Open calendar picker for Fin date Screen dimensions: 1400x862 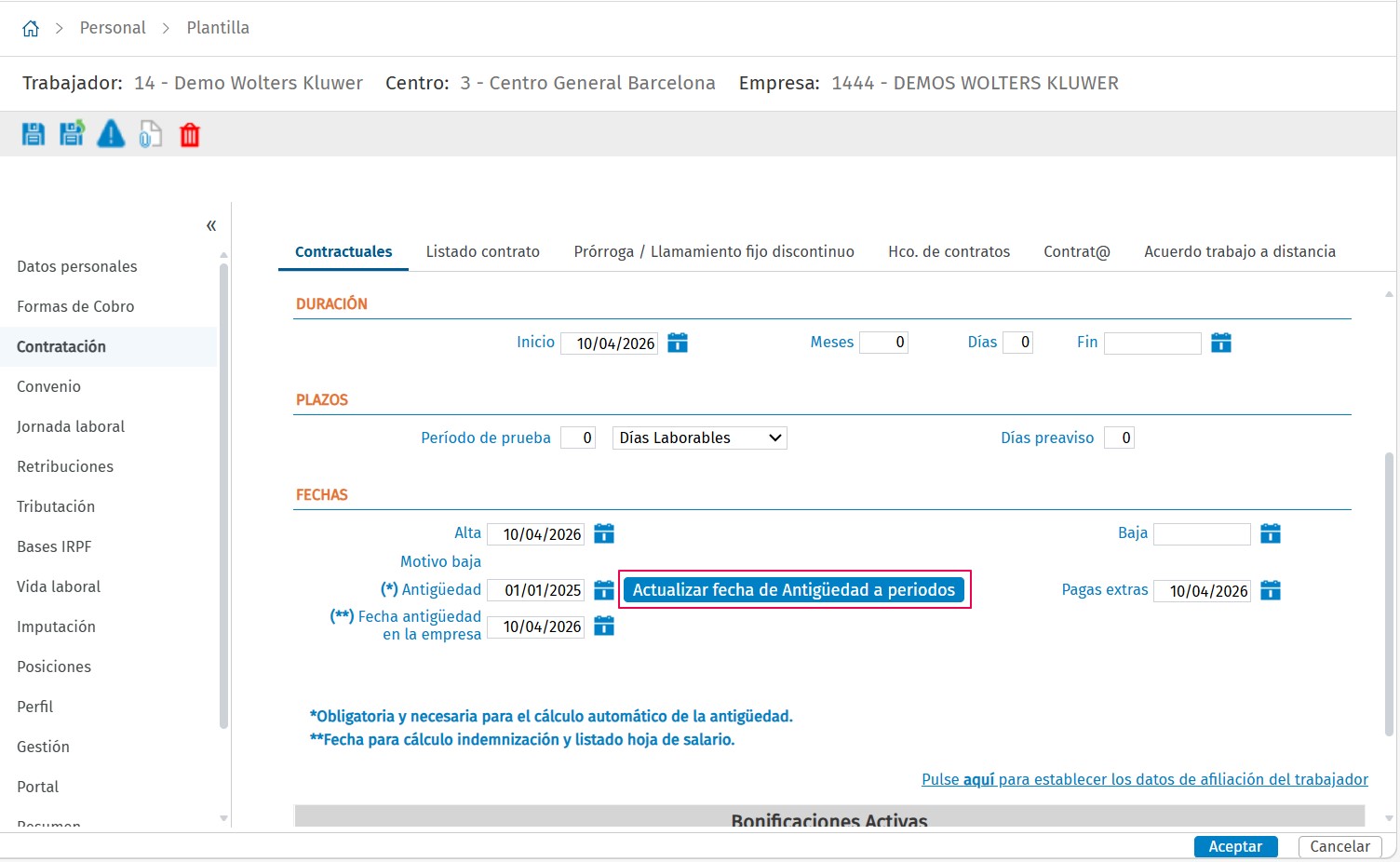(x=1221, y=343)
